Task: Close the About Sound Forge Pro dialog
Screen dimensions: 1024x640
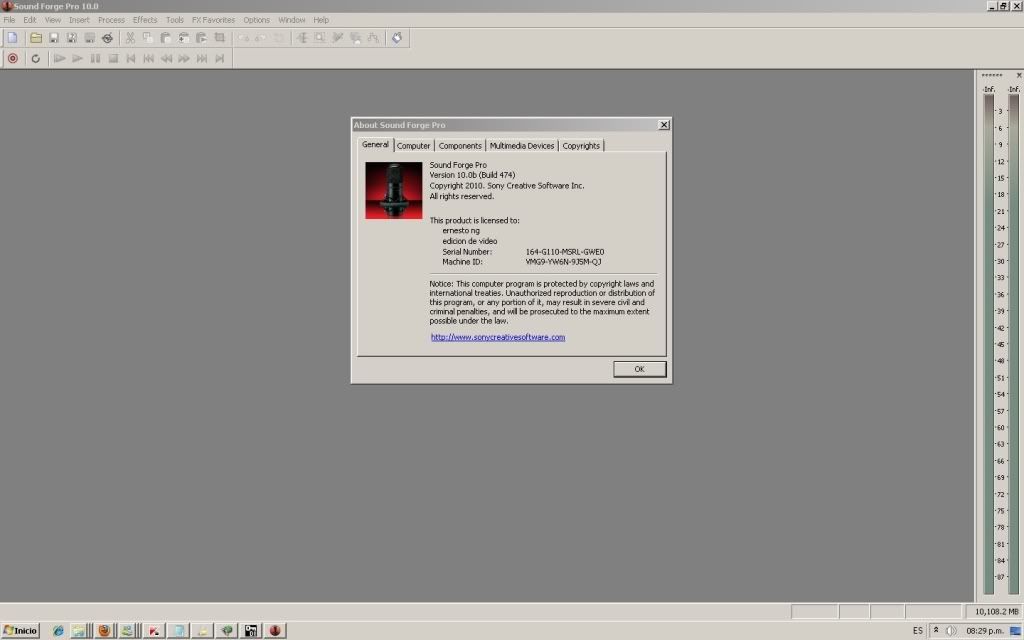Action: pos(664,125)
